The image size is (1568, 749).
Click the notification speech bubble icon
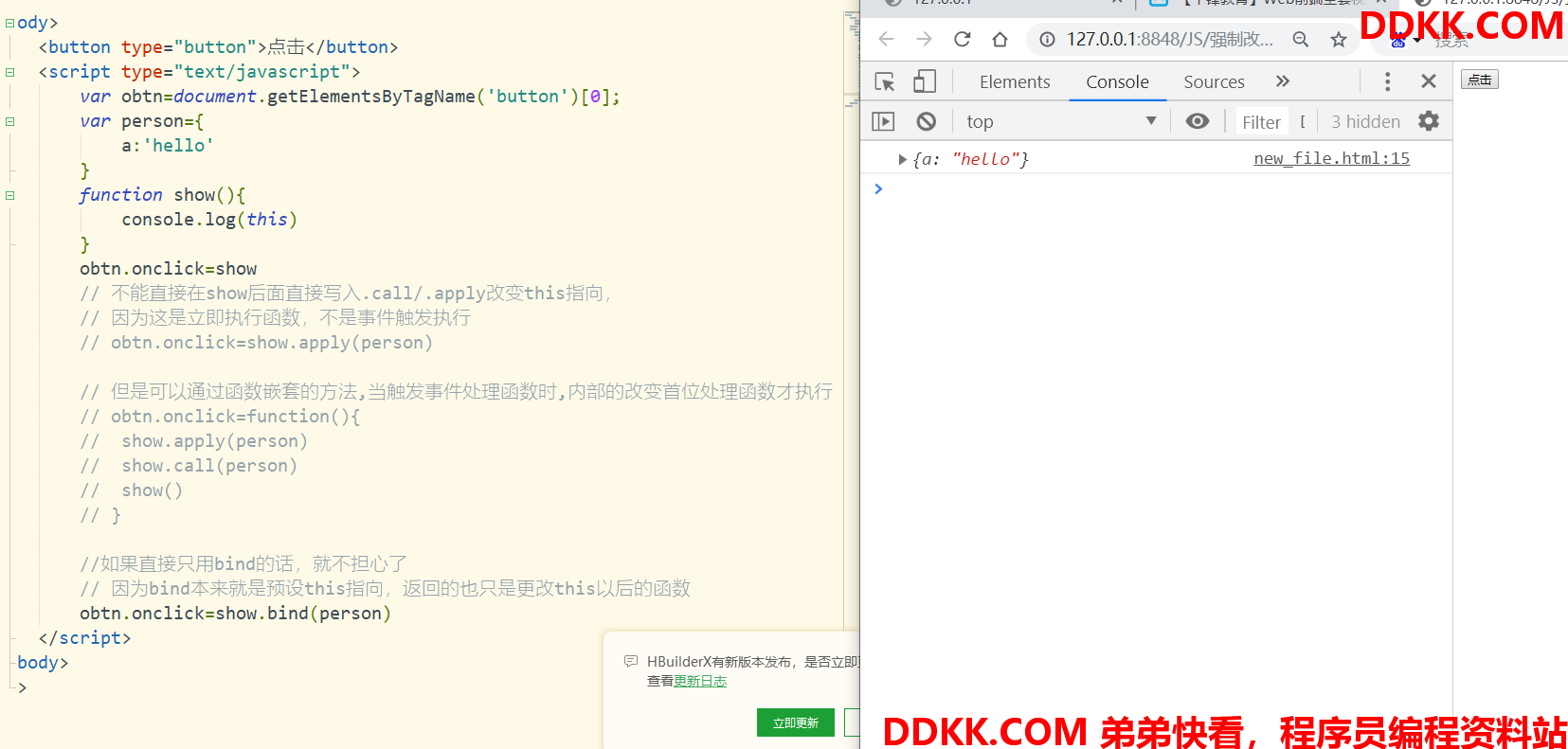tap(631, 661)
